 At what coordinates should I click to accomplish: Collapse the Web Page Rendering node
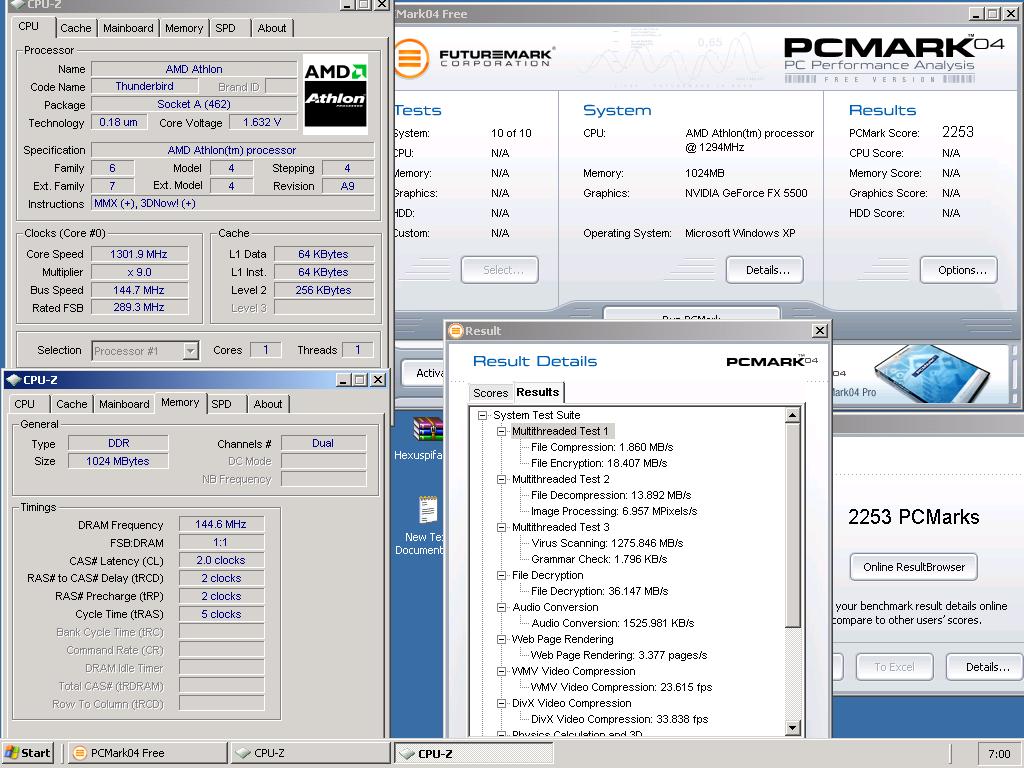[x=502, y=639]
